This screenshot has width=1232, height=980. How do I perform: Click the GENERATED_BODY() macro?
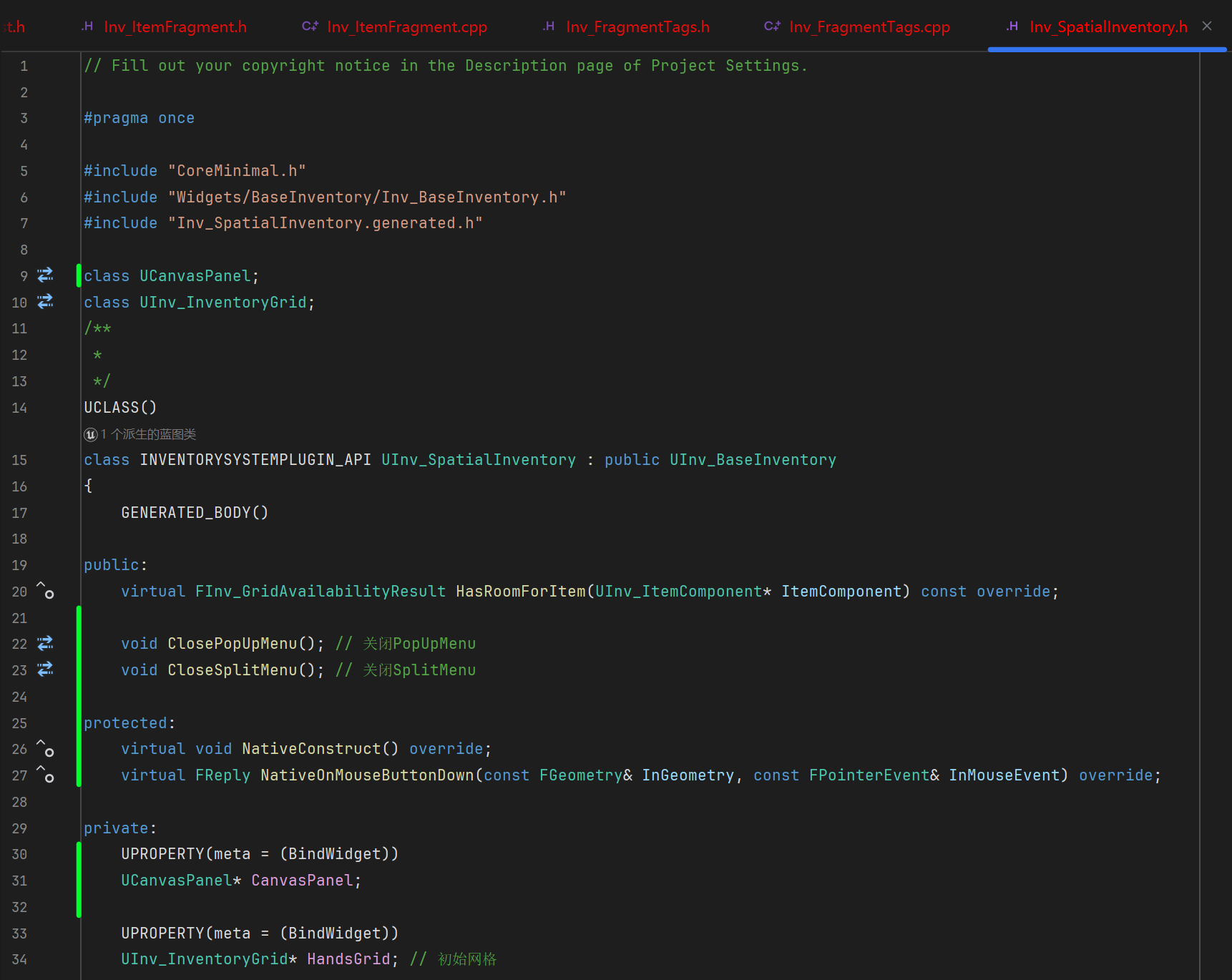tap(195, 513)
